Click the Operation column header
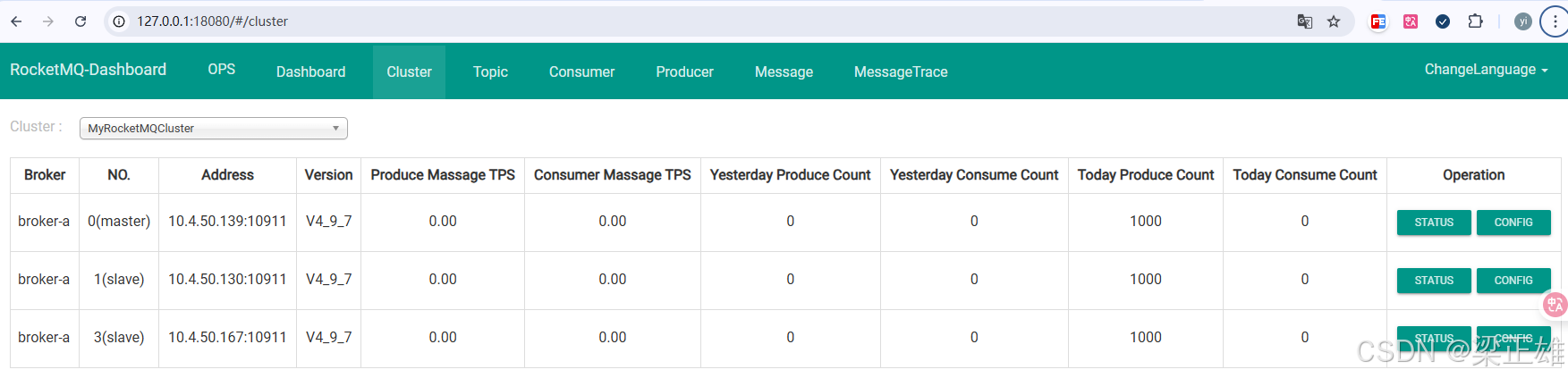 click(1474, 175)
